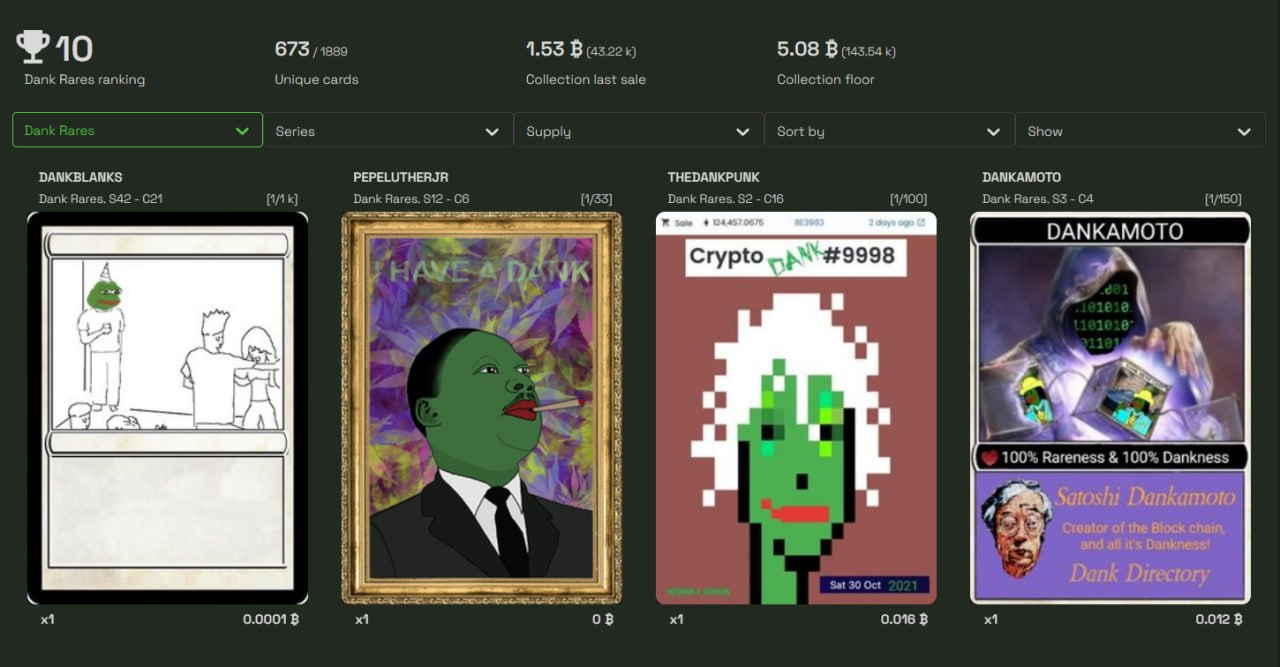Click the cart Sale icon on THEDANKPUNK card
Viewport: 1280px width, 667px height.
click(665, 222)
